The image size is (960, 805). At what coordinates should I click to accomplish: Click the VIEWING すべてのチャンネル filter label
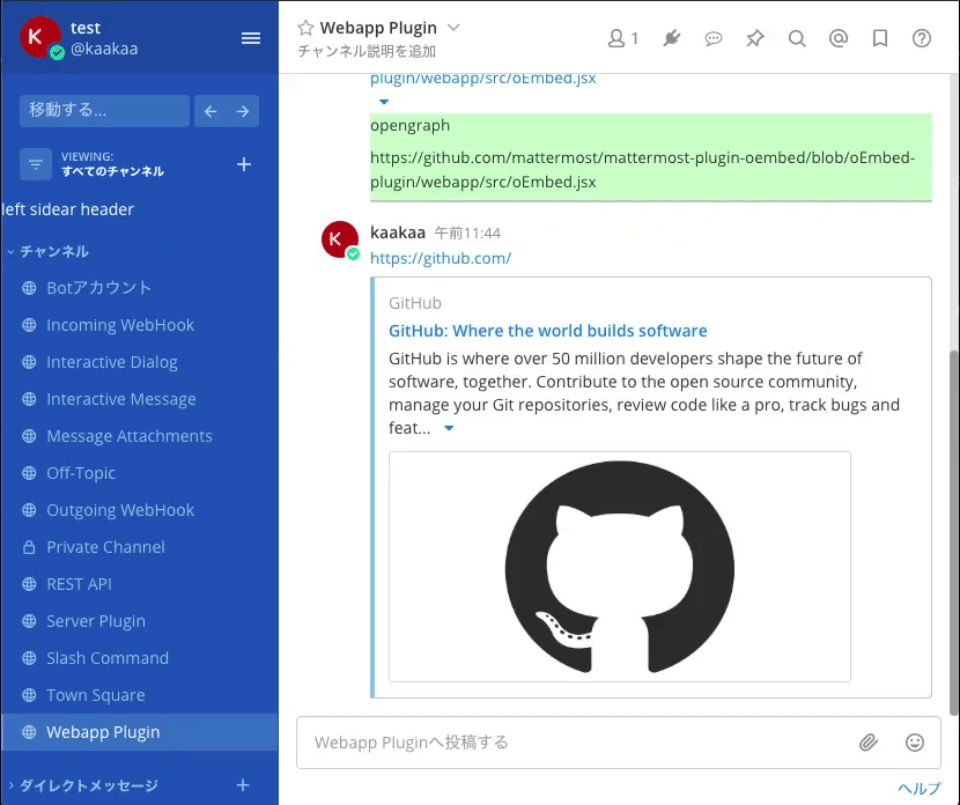[x=112, y=164]
